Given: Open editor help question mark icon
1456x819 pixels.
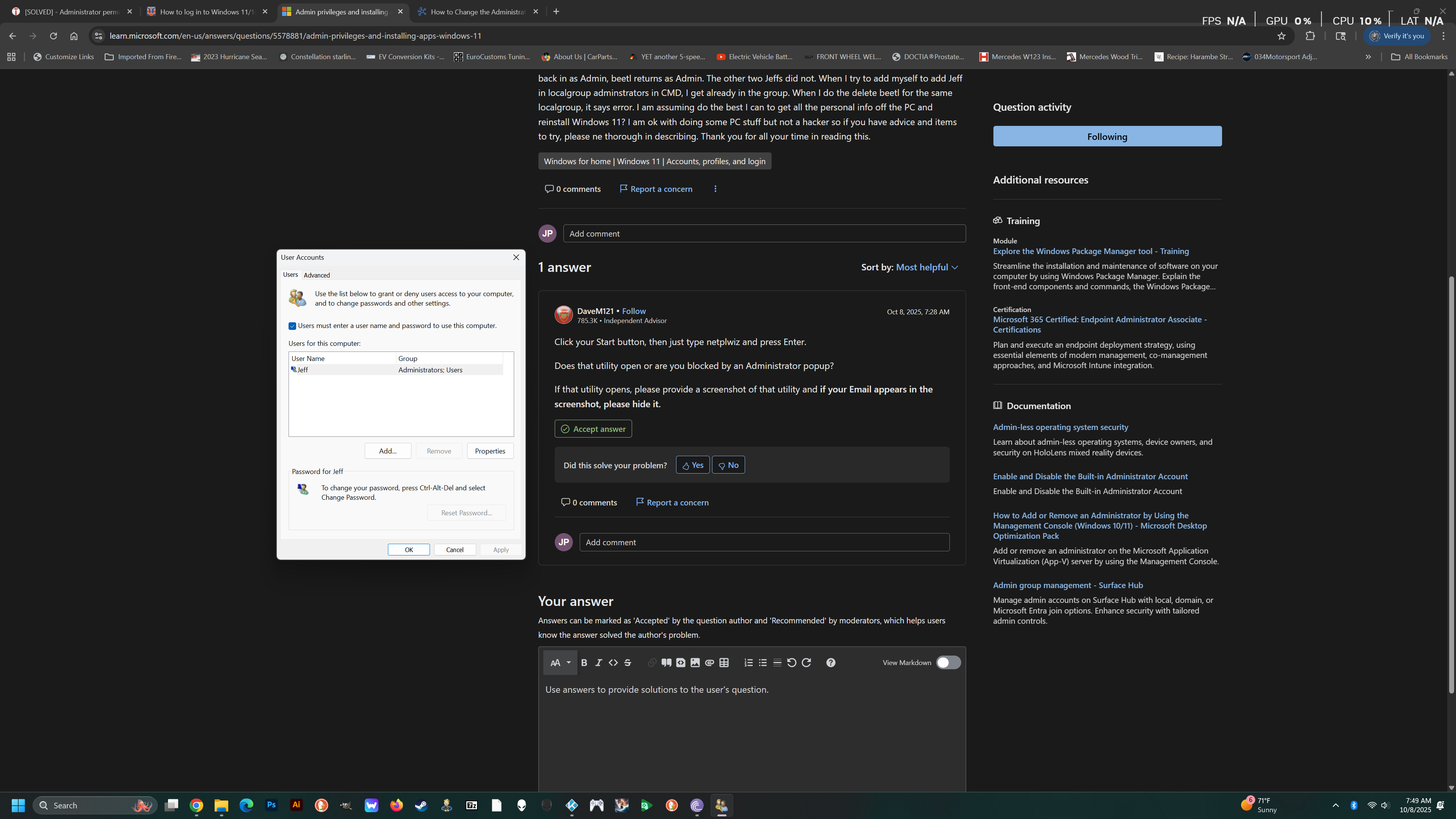Looking at the screenshot, I should coord(830,662).
